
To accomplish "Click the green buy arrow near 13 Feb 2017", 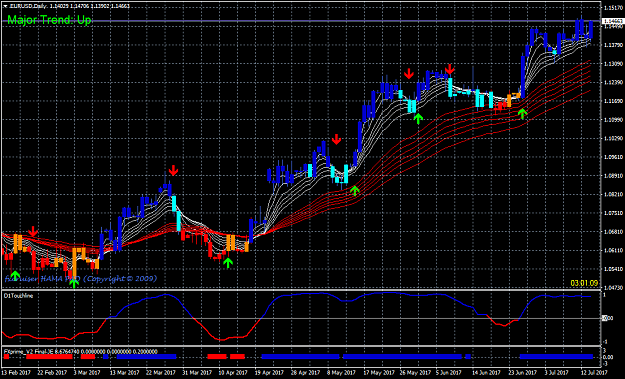I will coord(15,275).
